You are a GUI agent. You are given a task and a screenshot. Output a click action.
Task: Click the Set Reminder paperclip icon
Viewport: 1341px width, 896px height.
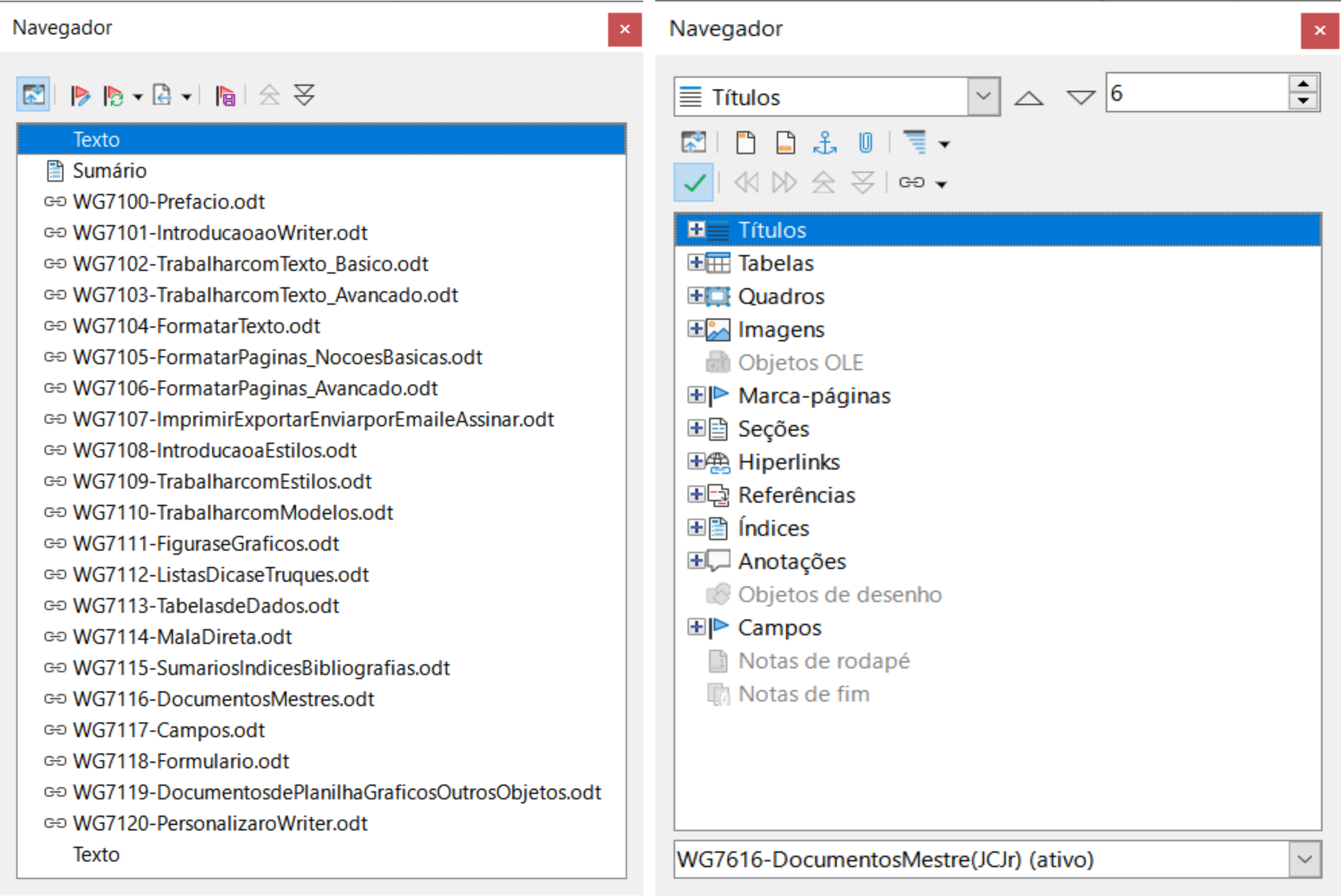coord(865,142)
